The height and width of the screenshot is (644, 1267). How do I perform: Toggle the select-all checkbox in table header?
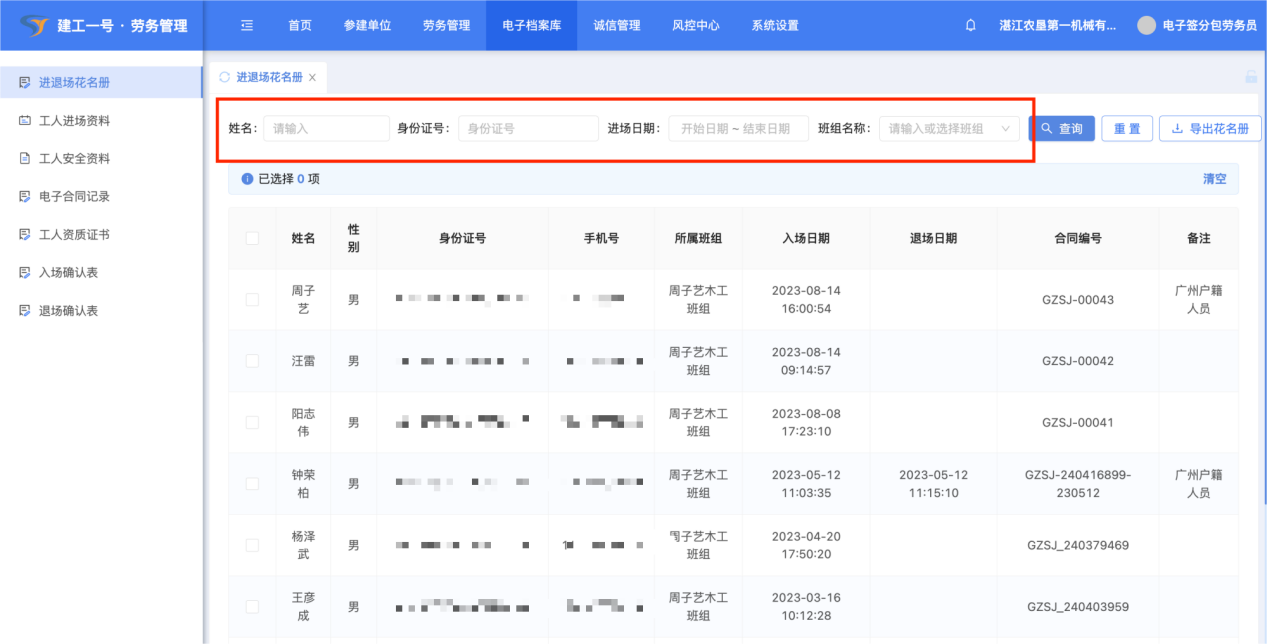coord(252,238)
